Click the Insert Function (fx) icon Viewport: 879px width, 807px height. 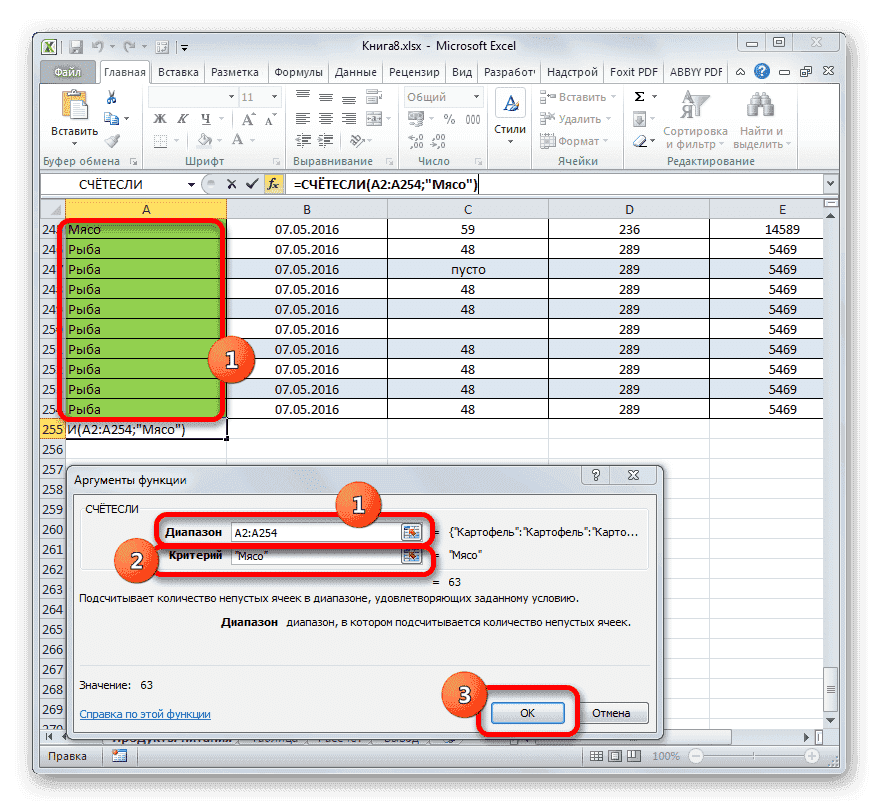(273, 184)
